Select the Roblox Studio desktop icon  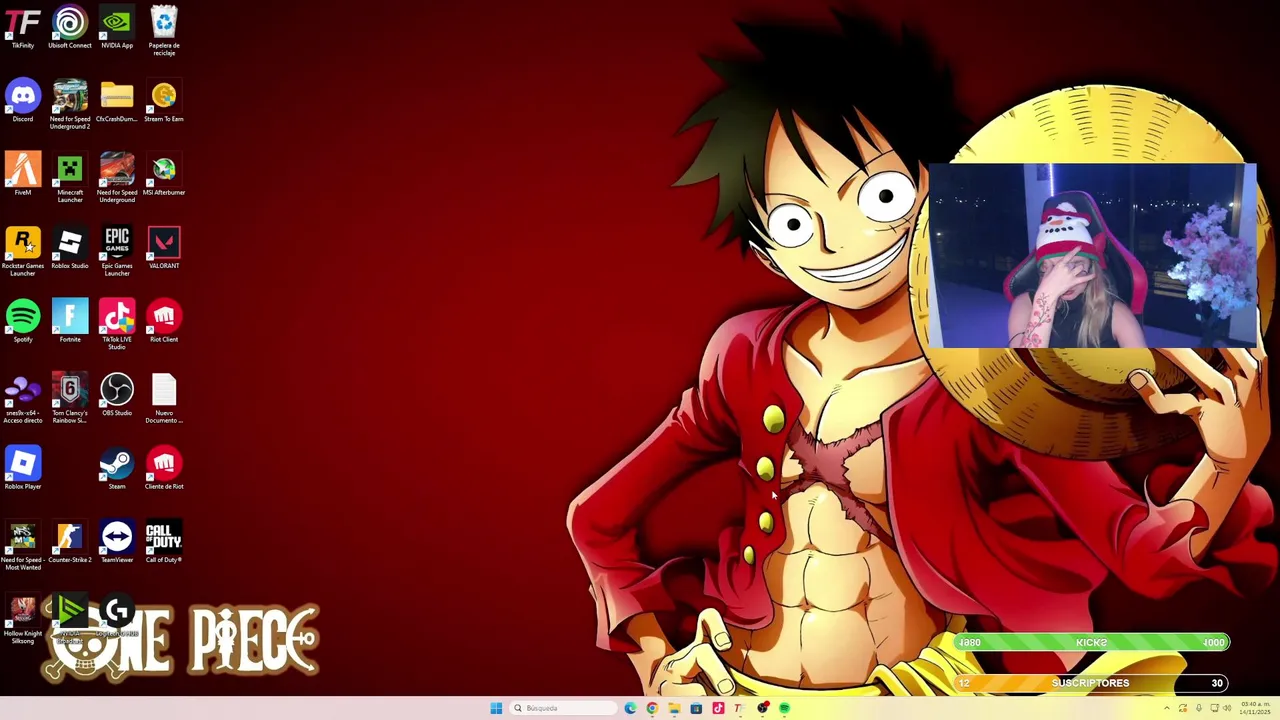point(70,248)
